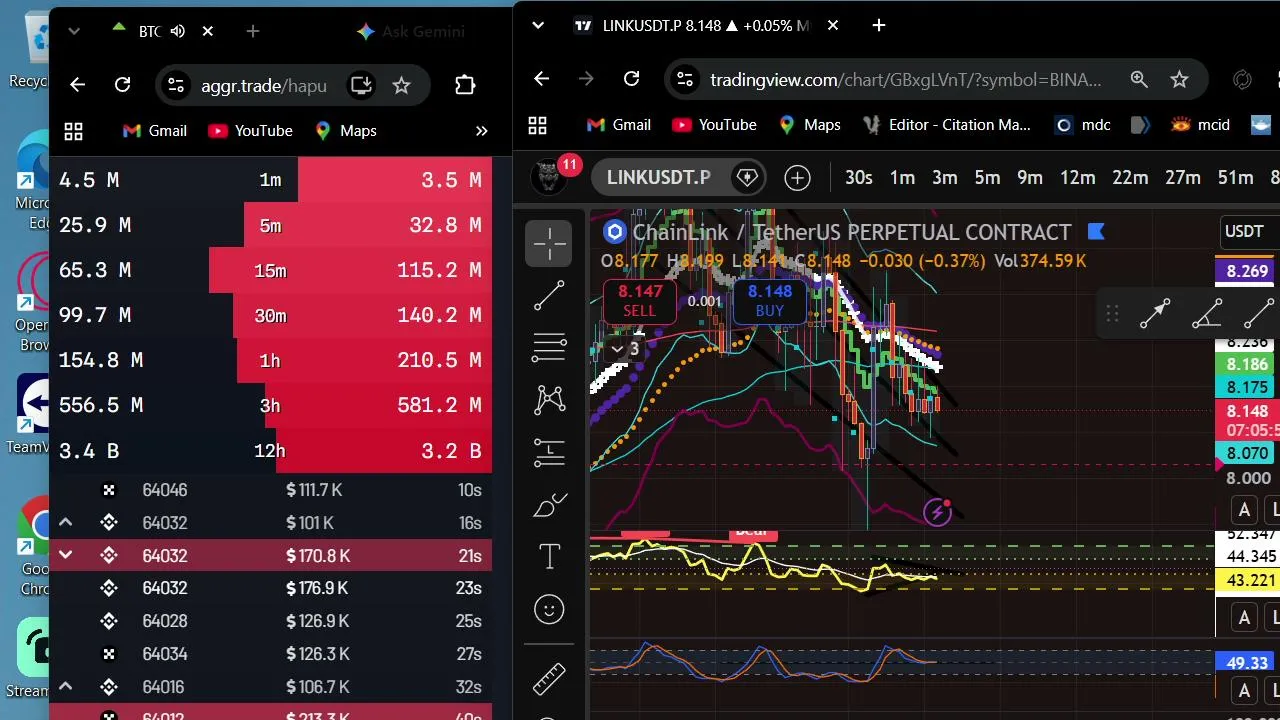Open the TeamViewer desktop shortcut
Image resolution: width=1280 pixels, height=720 pixels.
(x=33, y=412)
